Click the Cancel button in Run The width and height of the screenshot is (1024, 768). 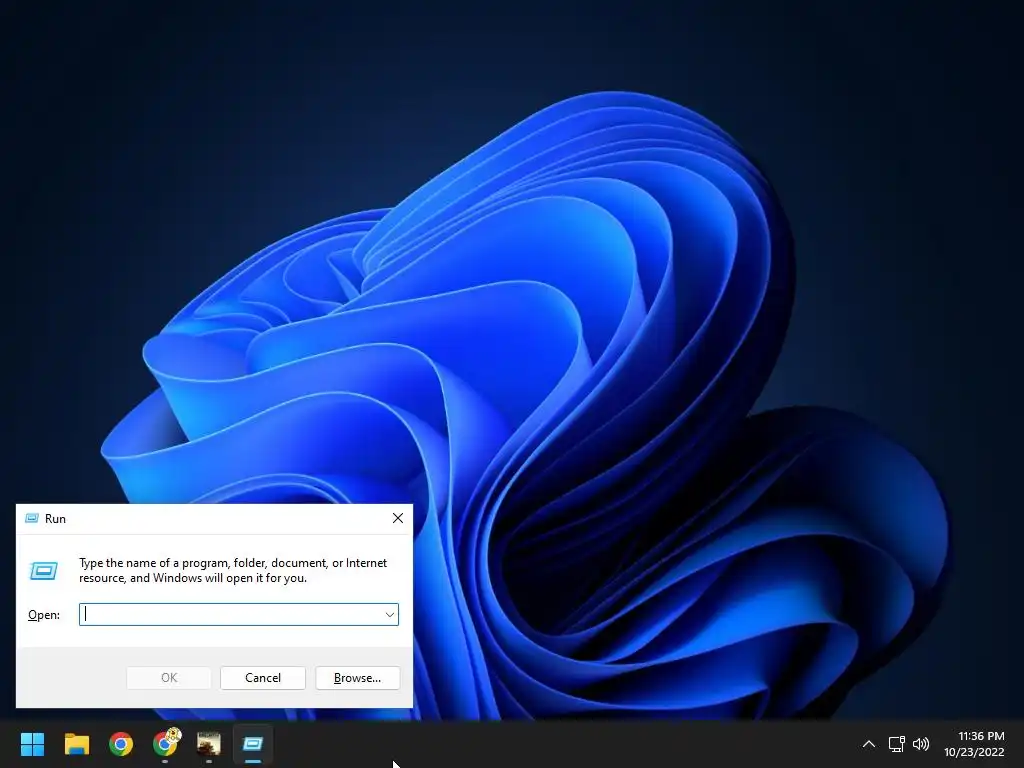point(263,678)
